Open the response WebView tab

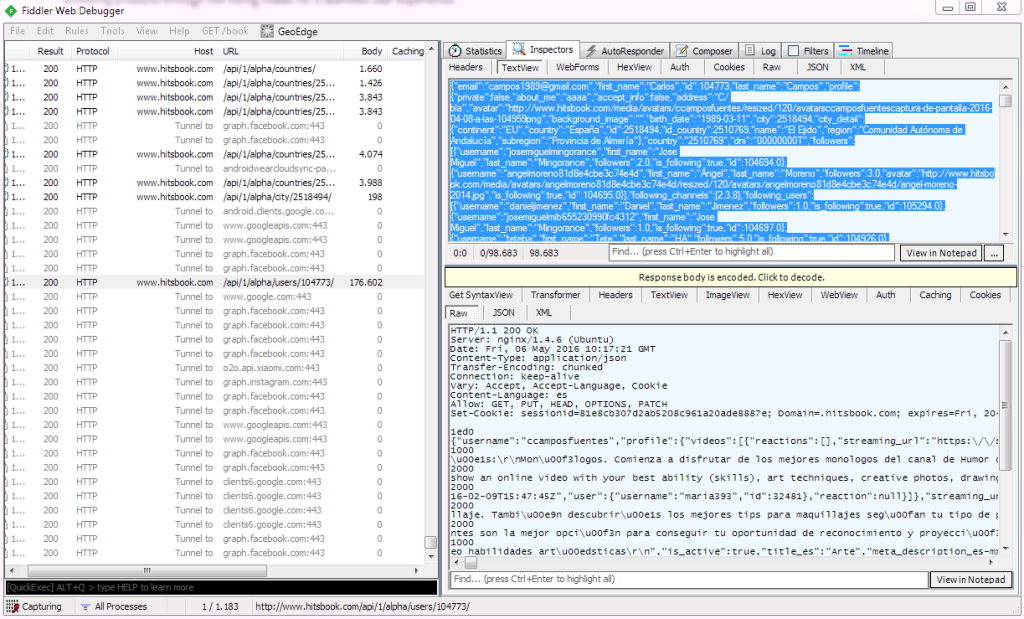point(839,295)
